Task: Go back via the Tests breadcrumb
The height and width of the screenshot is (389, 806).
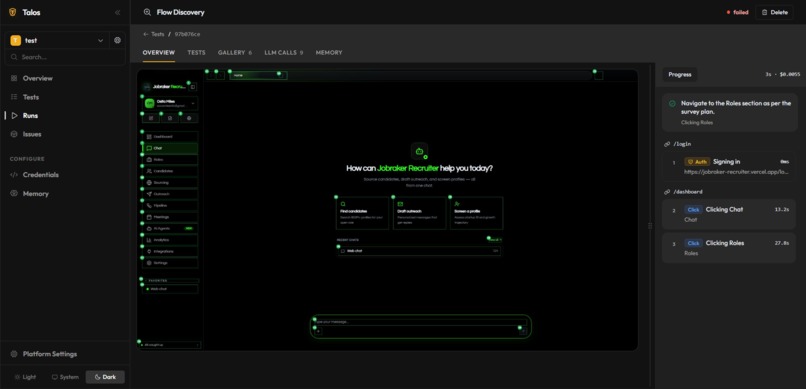Action: tap(154, 34)
